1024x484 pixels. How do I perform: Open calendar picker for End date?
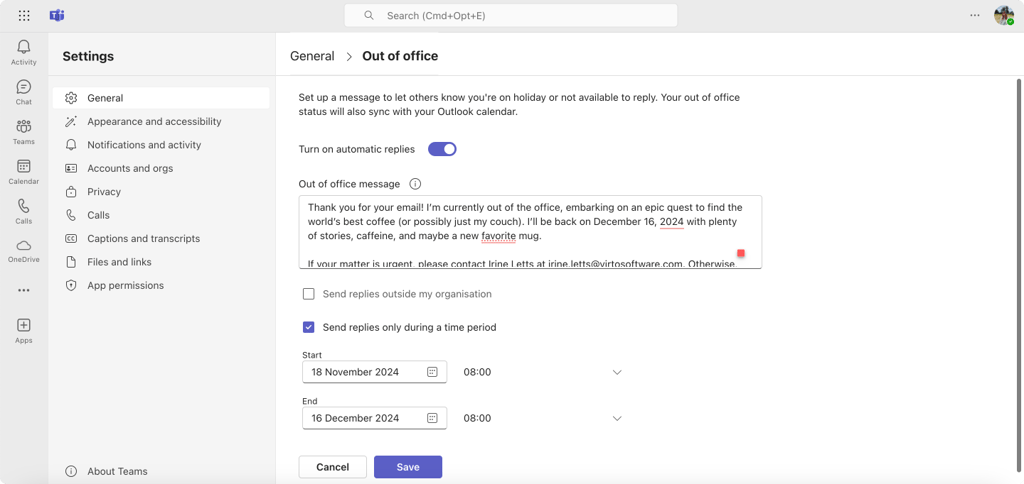432,418
